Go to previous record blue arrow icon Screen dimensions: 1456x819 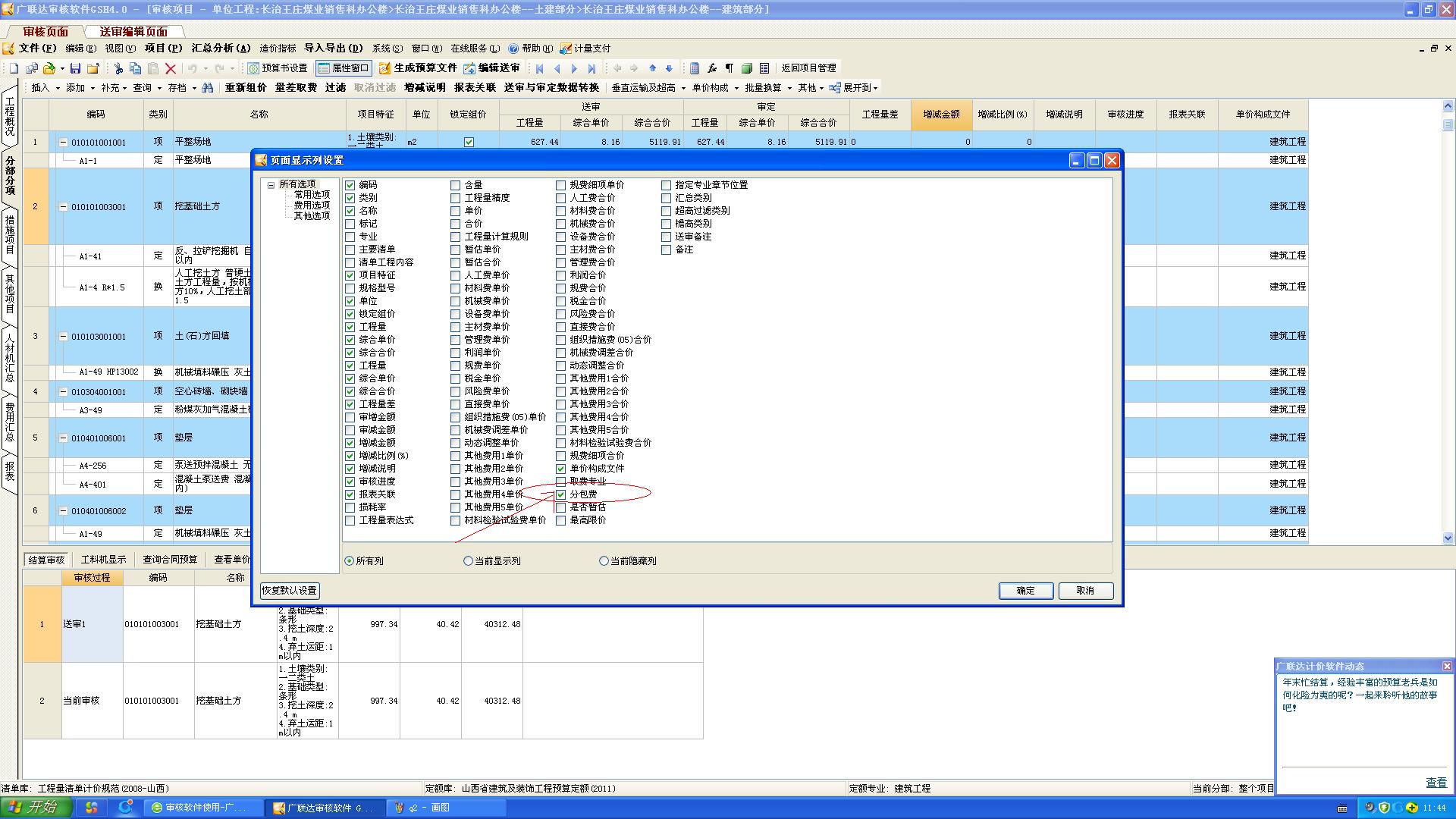coord(557,68)
